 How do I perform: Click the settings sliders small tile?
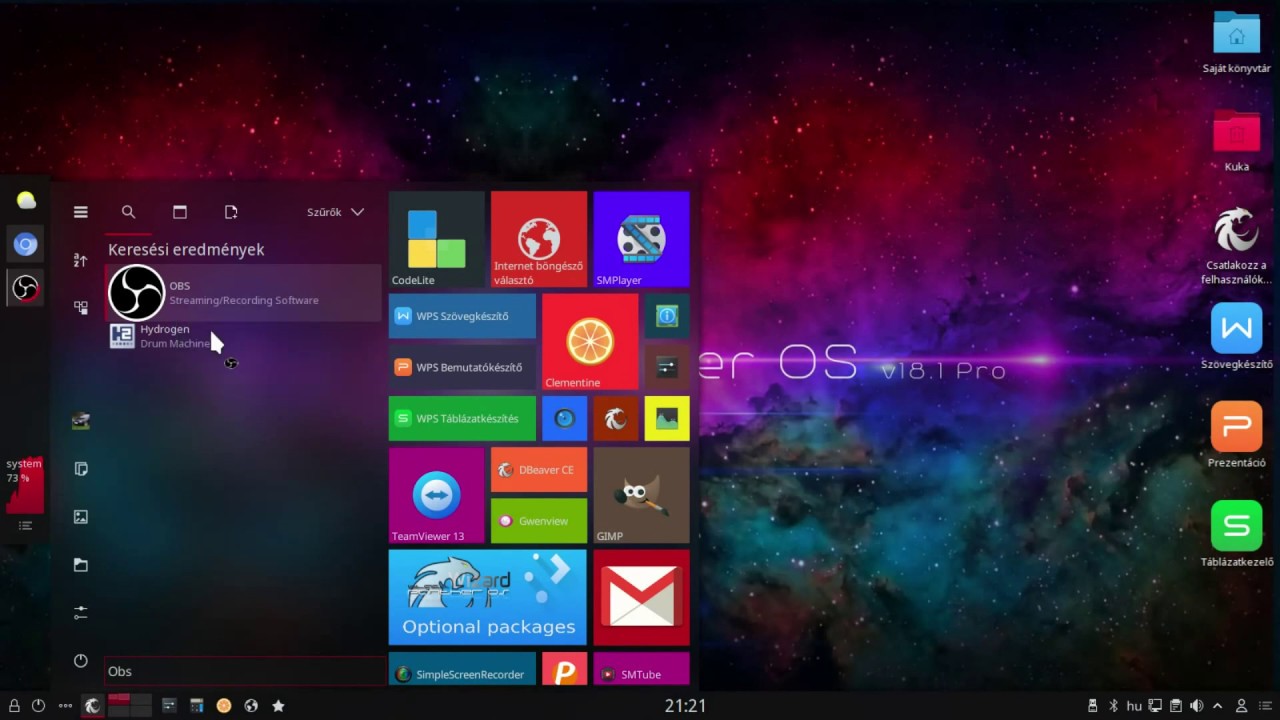pyautogui.click(x=667, y=367)
